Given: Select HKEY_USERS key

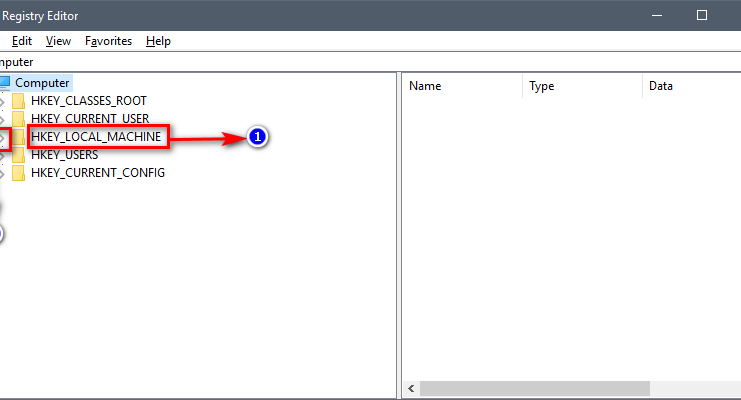Looking at the screenshot, I should point(64,155).
